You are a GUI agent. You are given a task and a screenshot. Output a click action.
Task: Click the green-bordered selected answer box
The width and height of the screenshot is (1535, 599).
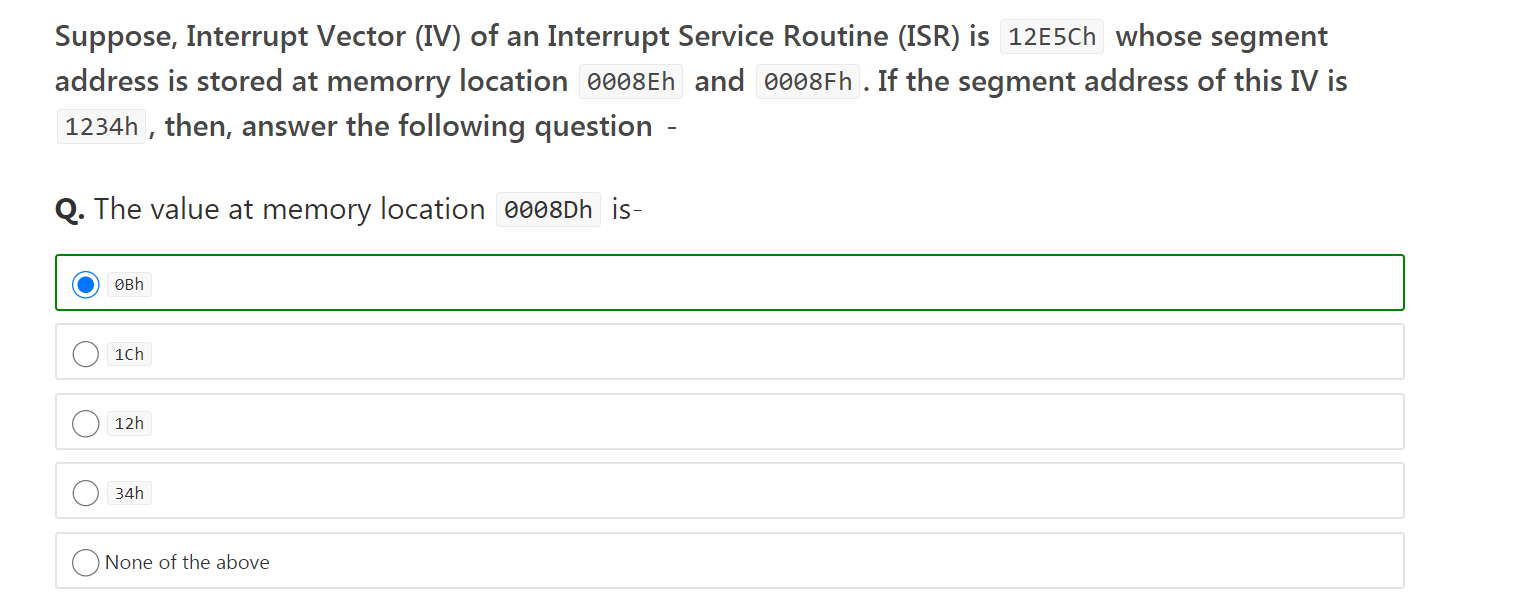(728, 283)
